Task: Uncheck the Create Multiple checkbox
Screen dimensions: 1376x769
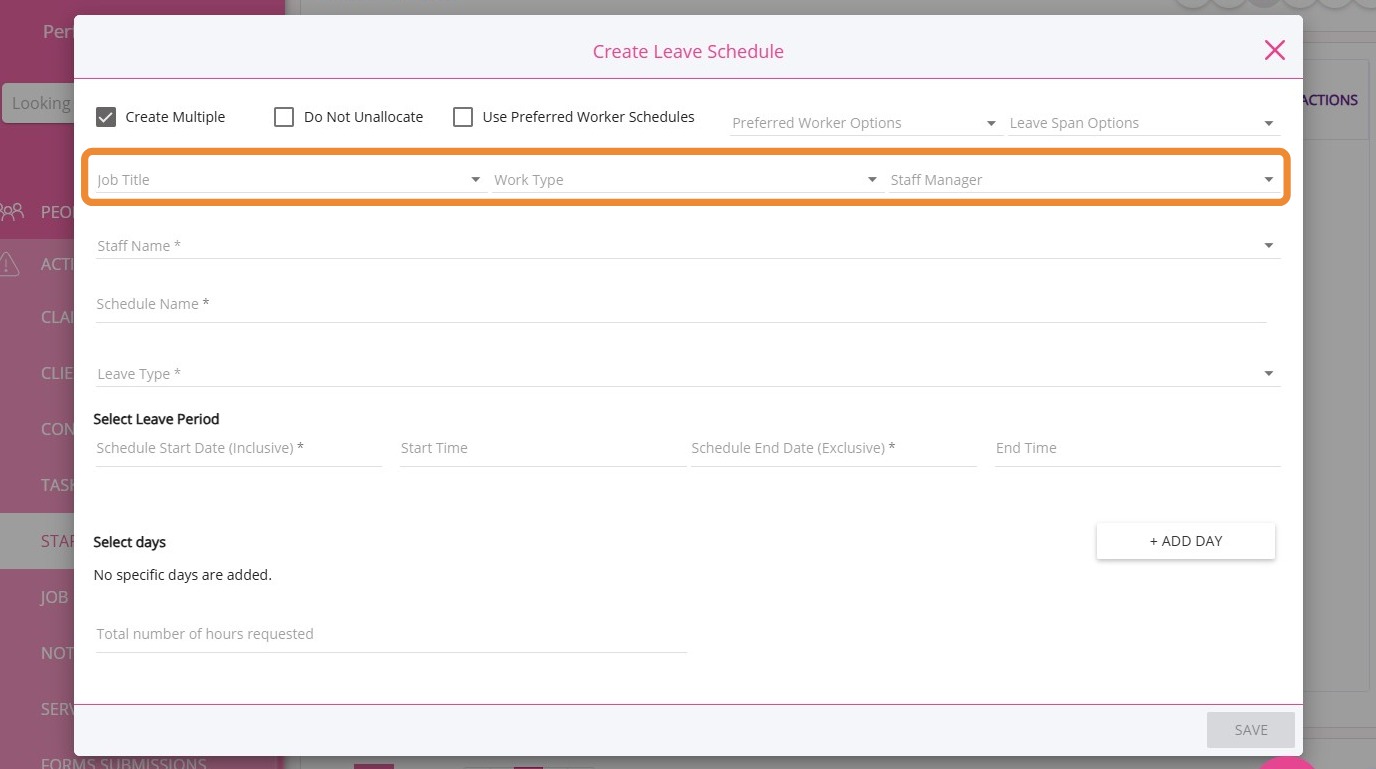Action: [106, 117]
